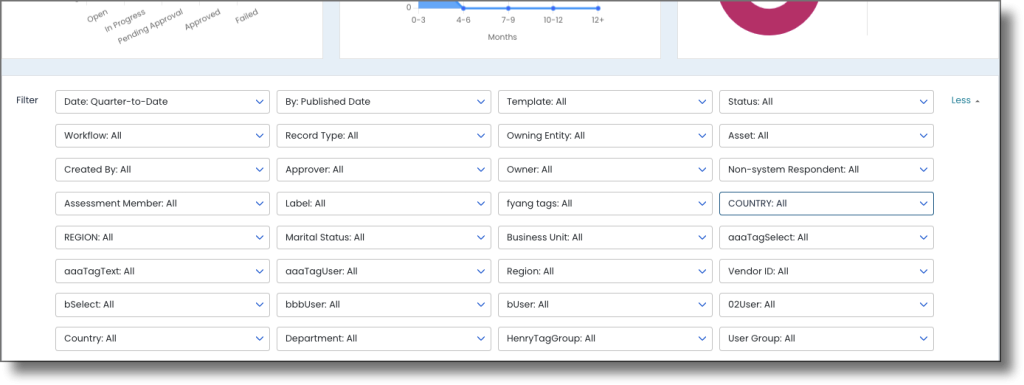Open the uppercase COUNTRY: All filter

(x=827, y=204)
